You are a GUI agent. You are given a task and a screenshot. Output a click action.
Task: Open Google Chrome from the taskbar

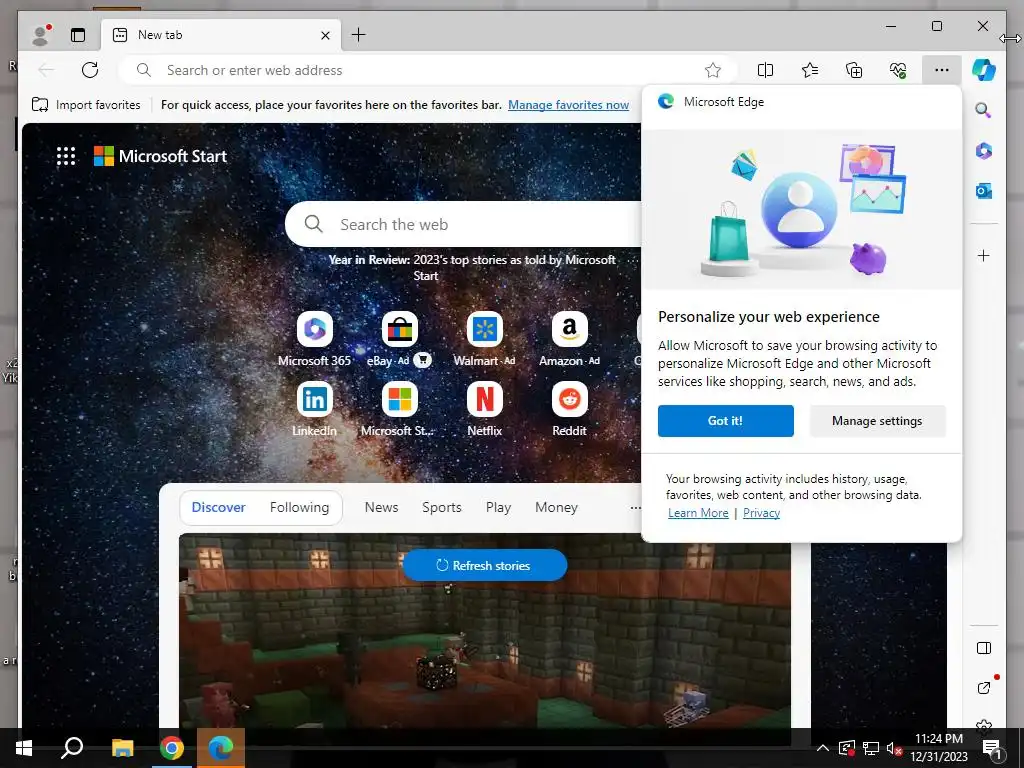[172, 748]
